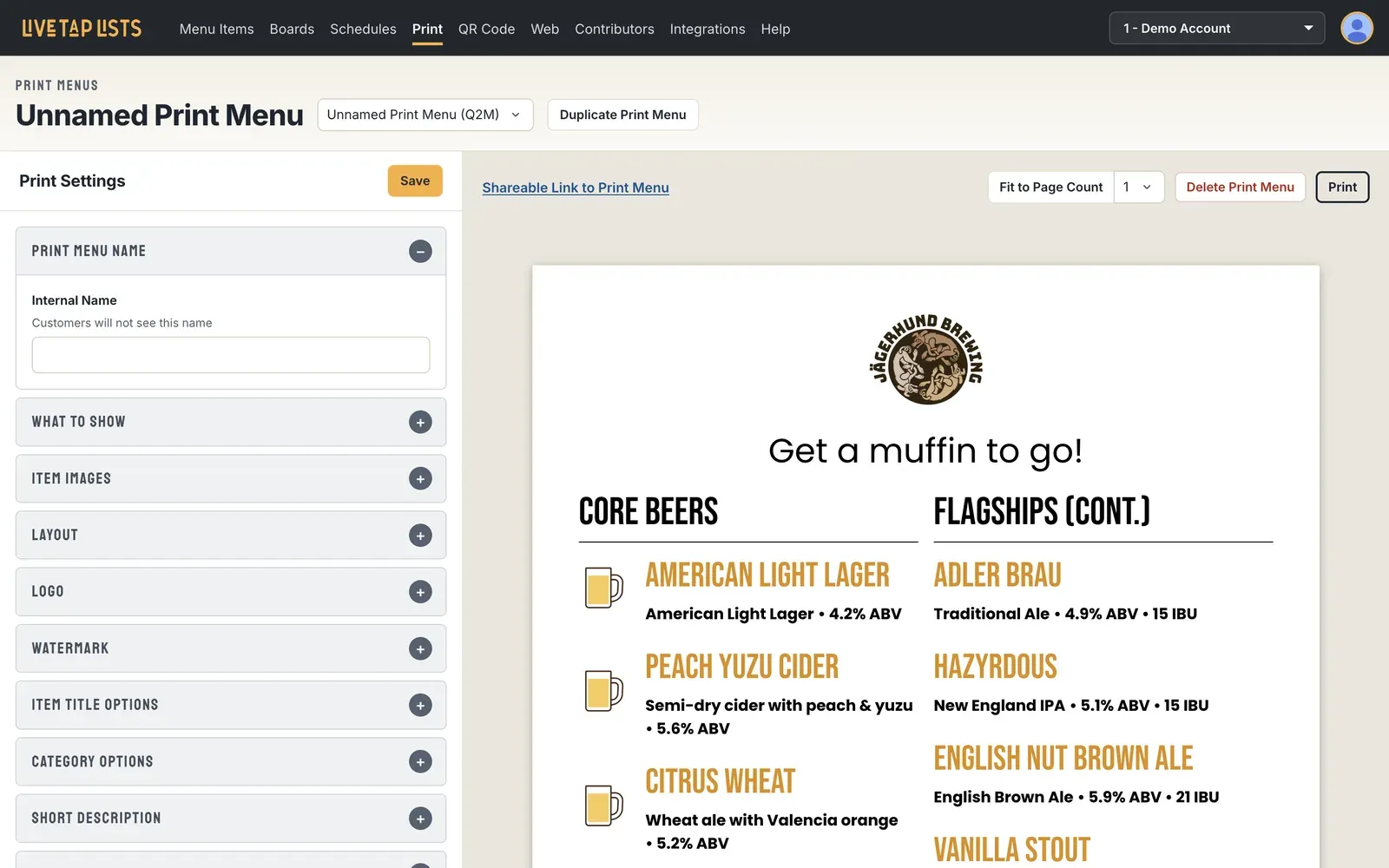Click Delete Print Menu button

[1240, 187]
